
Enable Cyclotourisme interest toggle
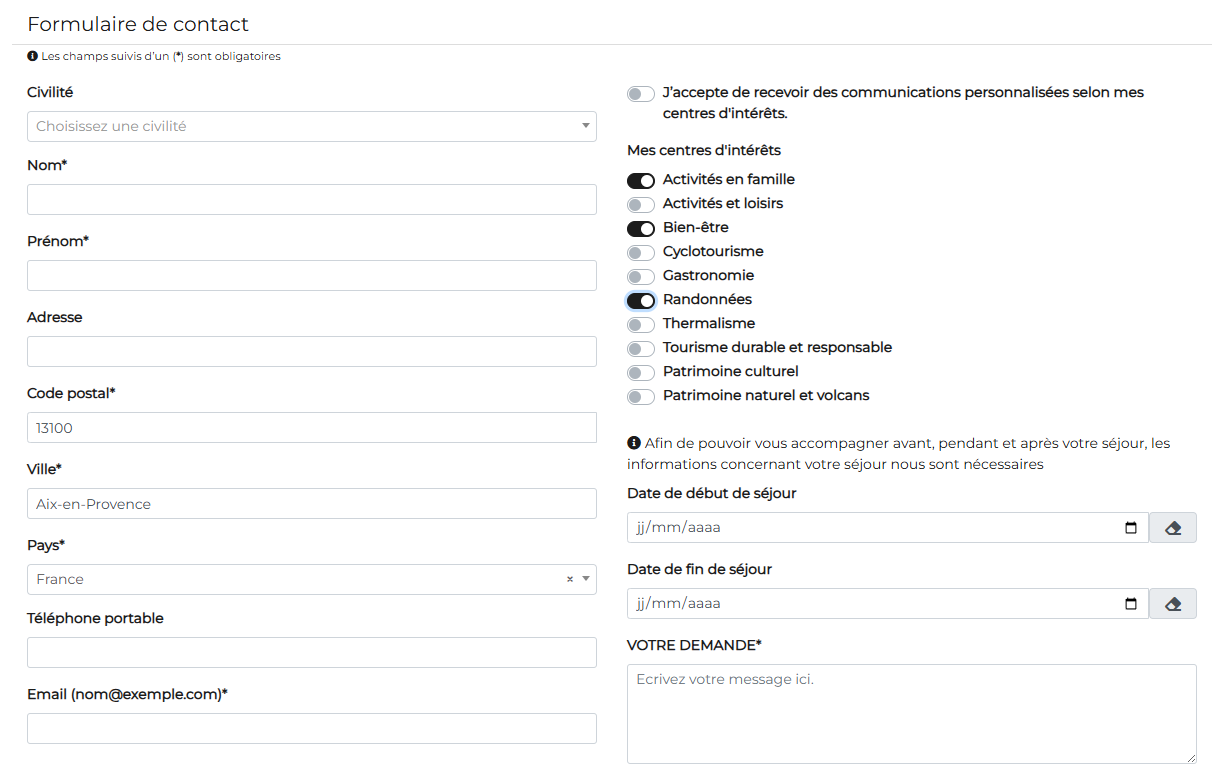pos(641,253)
